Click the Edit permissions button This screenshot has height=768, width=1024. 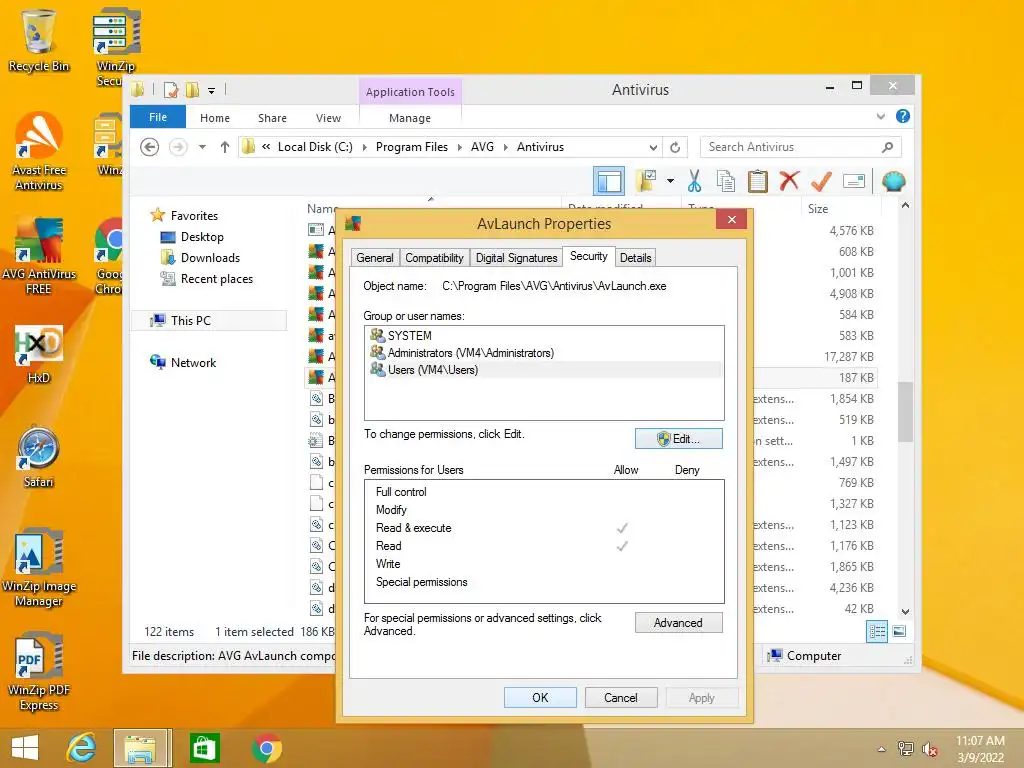click(679, 439)
